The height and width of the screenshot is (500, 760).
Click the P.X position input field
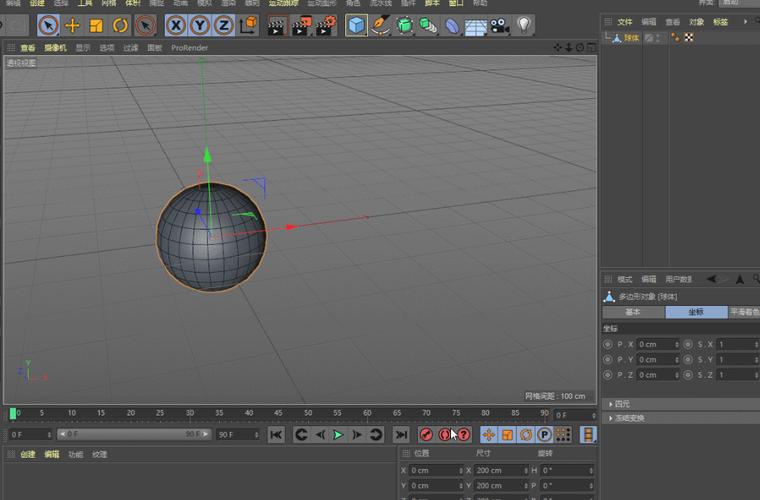click(x=657, y=344)
